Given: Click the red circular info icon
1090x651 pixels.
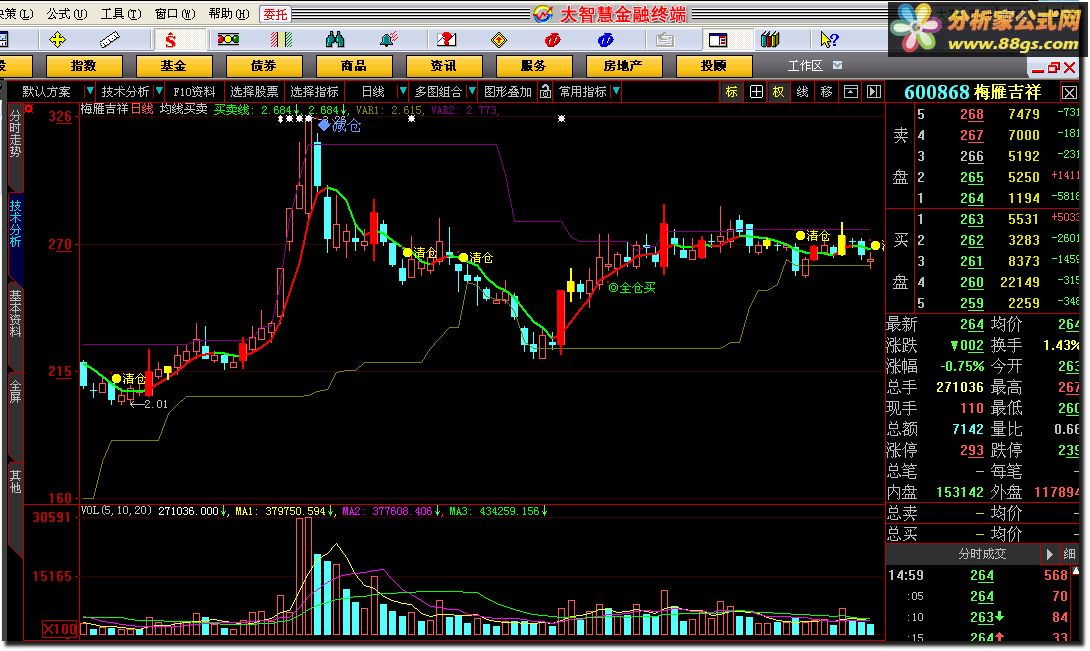Looking at the screenshot, I should (x=553, y=40).
